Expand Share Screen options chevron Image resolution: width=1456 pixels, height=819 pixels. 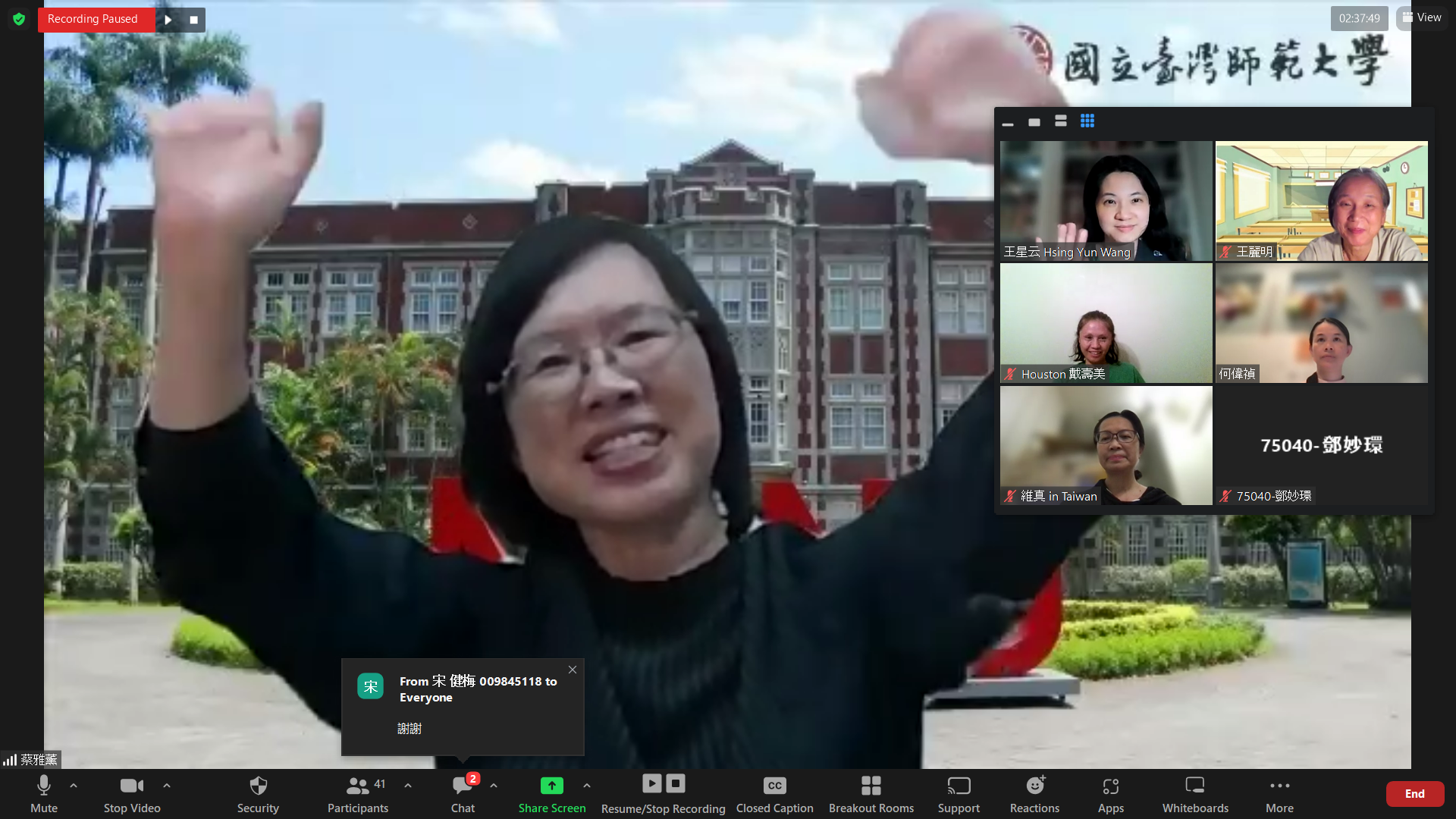[x=587, y=786]
